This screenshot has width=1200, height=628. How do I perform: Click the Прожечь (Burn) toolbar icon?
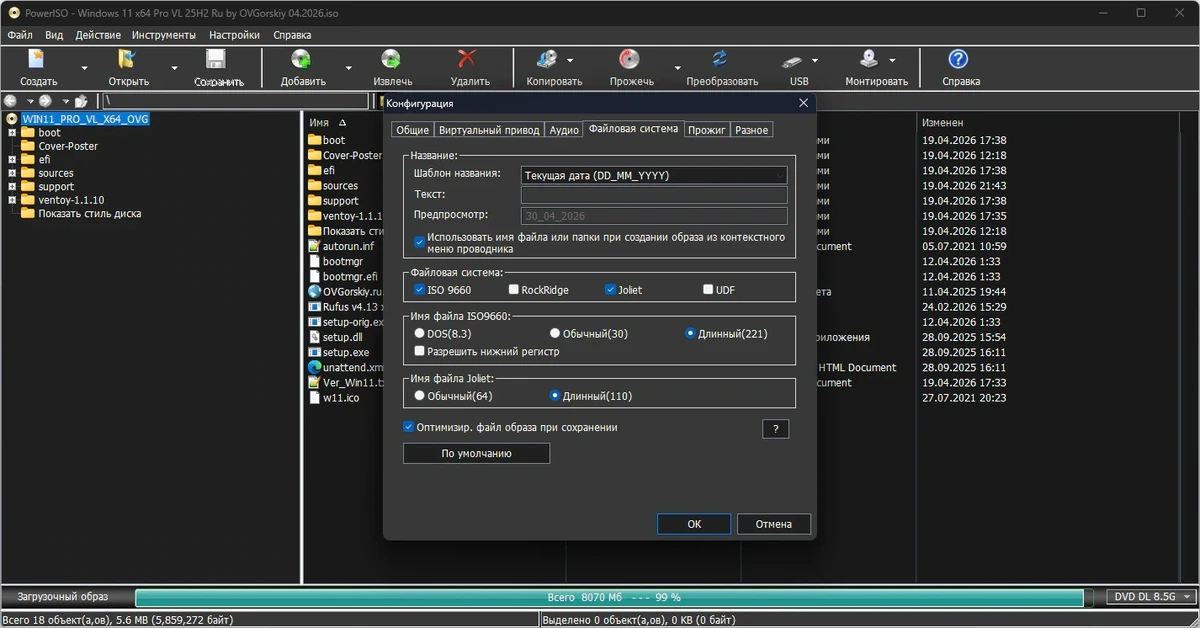point(629,59)
